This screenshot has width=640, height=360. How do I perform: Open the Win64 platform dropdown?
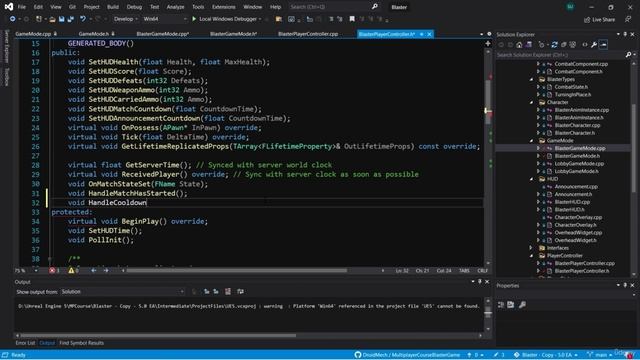pyautogui.click(x=164, y=19)
